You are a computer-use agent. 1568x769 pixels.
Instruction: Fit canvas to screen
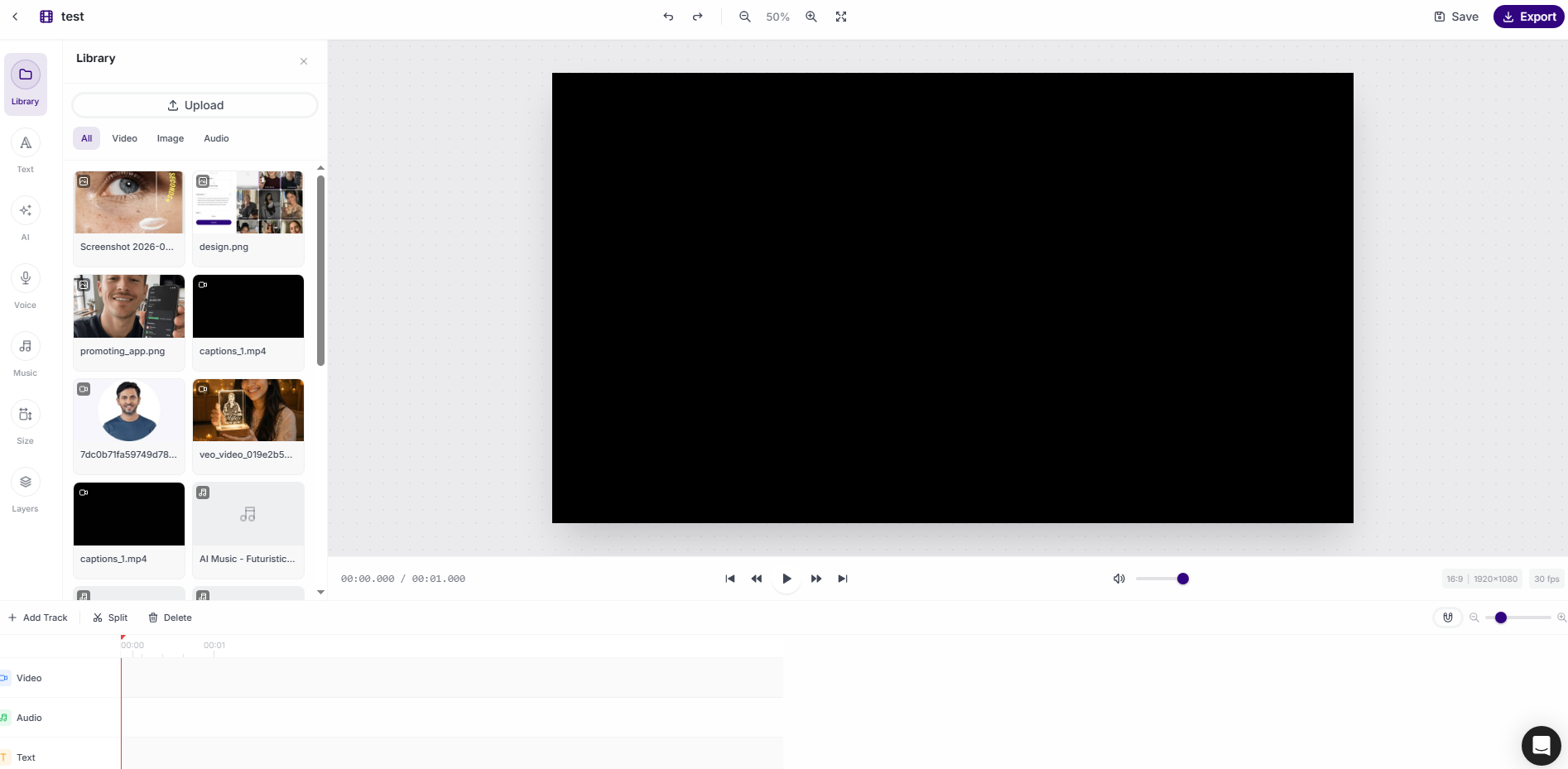click(841, 17)
